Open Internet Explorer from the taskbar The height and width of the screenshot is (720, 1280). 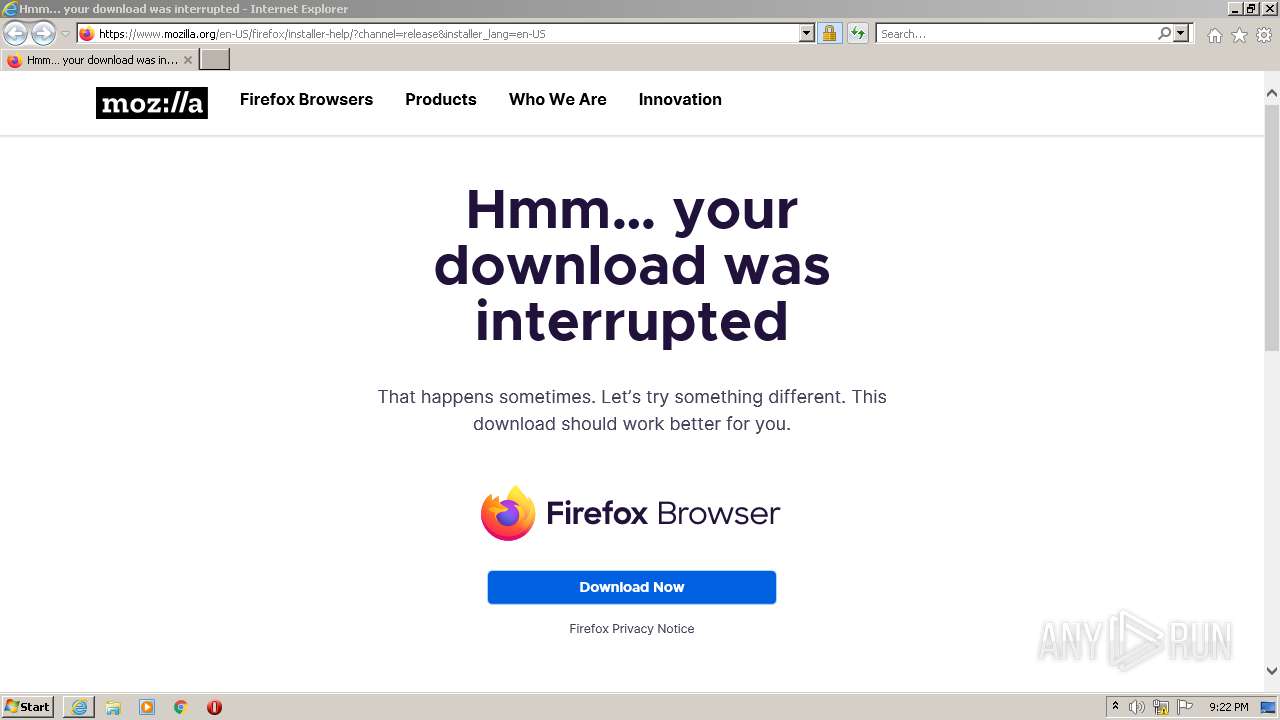[79, 707]
